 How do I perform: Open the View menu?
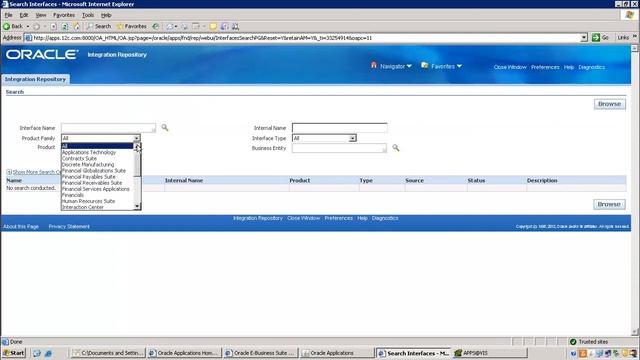coord(41,15)
